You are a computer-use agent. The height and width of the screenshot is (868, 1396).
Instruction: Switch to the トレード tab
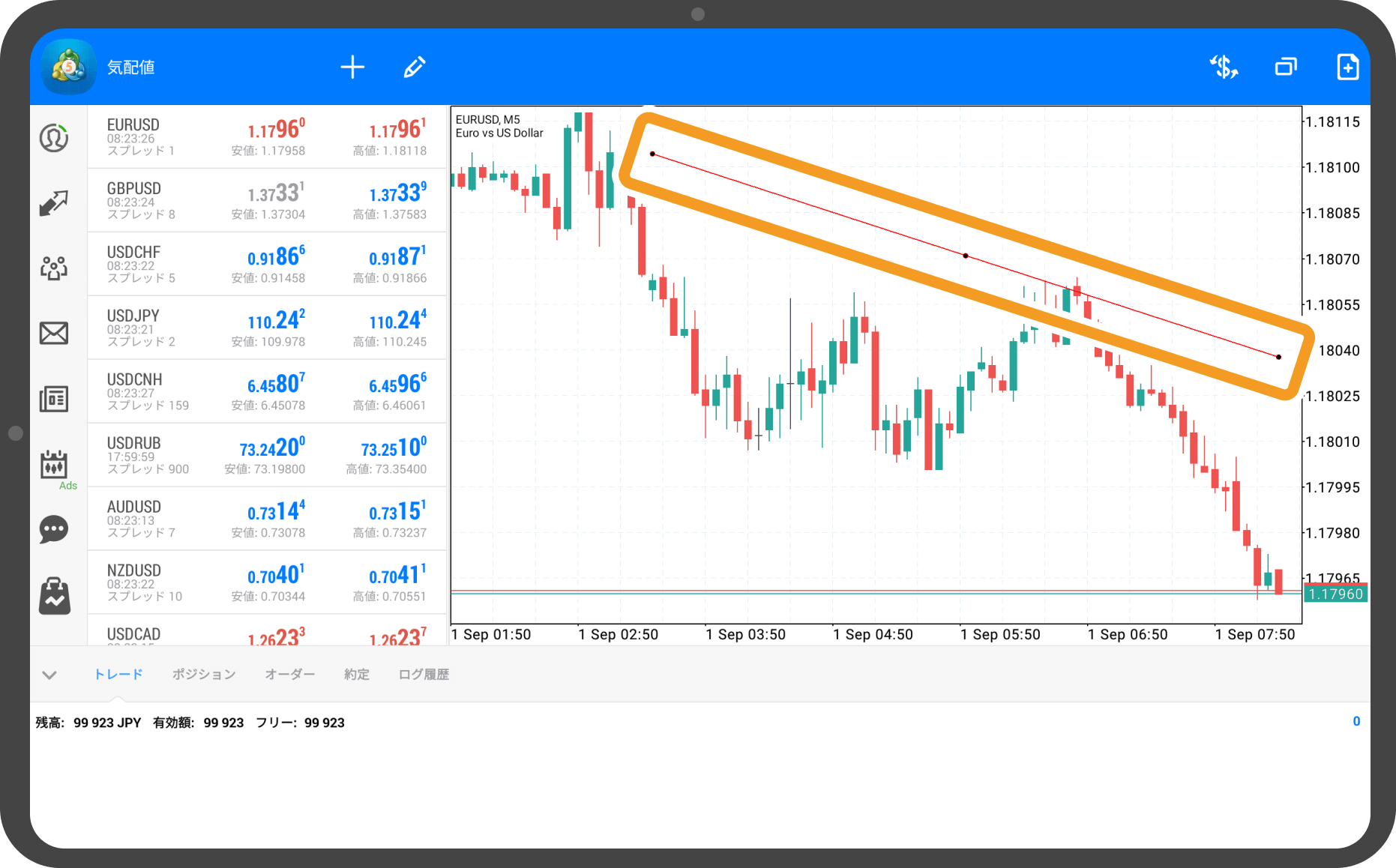pyautogui.click(x=118, y=675)
